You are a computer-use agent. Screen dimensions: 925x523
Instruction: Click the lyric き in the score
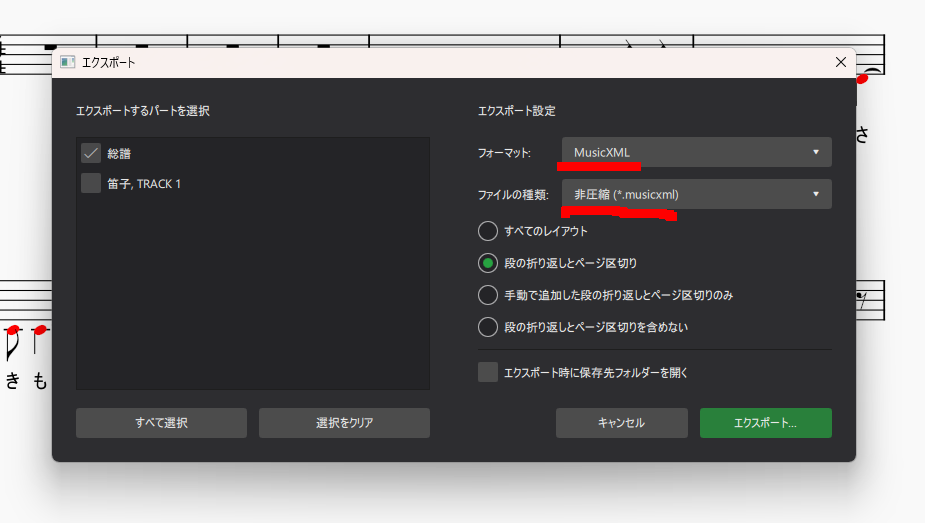12,381
